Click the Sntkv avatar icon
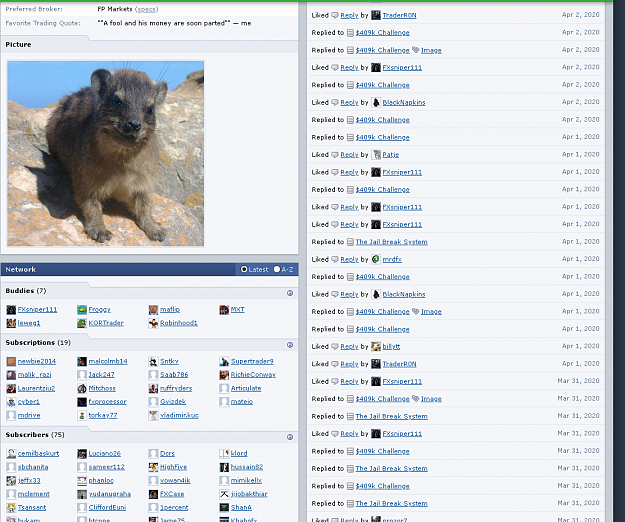Viewport: 625px width, 522px height. pos(153,361)
